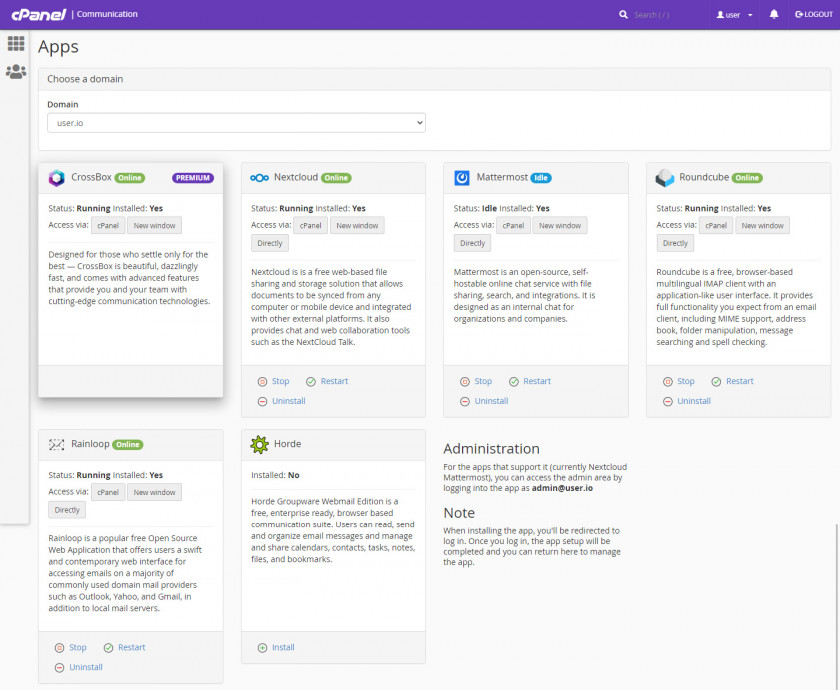Screen dimensions: 840x690
Task: Open Rainloop via cPanel button
Action: click(x=108, y=492)
